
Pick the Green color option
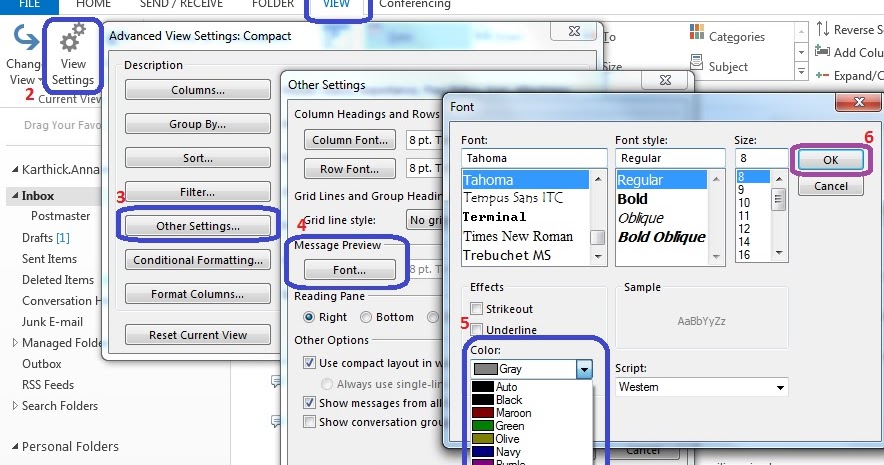(532, 426)
